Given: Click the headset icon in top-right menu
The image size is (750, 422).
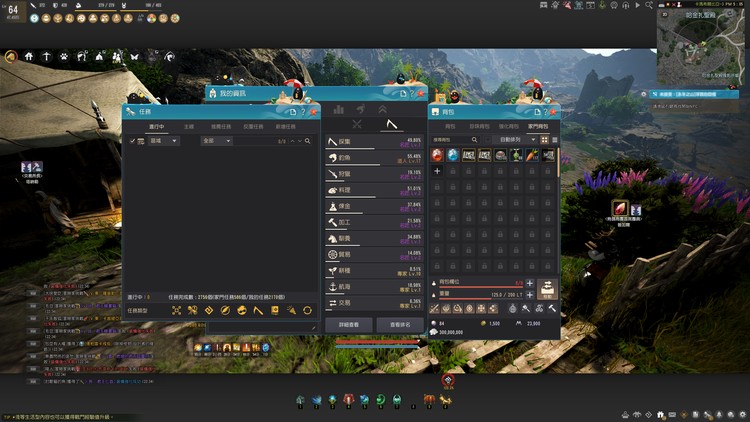Looking at the screenshot, I should pos(626,5).
